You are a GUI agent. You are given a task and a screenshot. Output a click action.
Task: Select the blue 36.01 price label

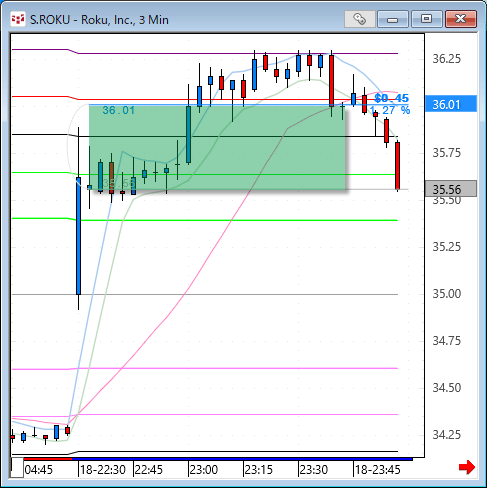coord(451,104)
